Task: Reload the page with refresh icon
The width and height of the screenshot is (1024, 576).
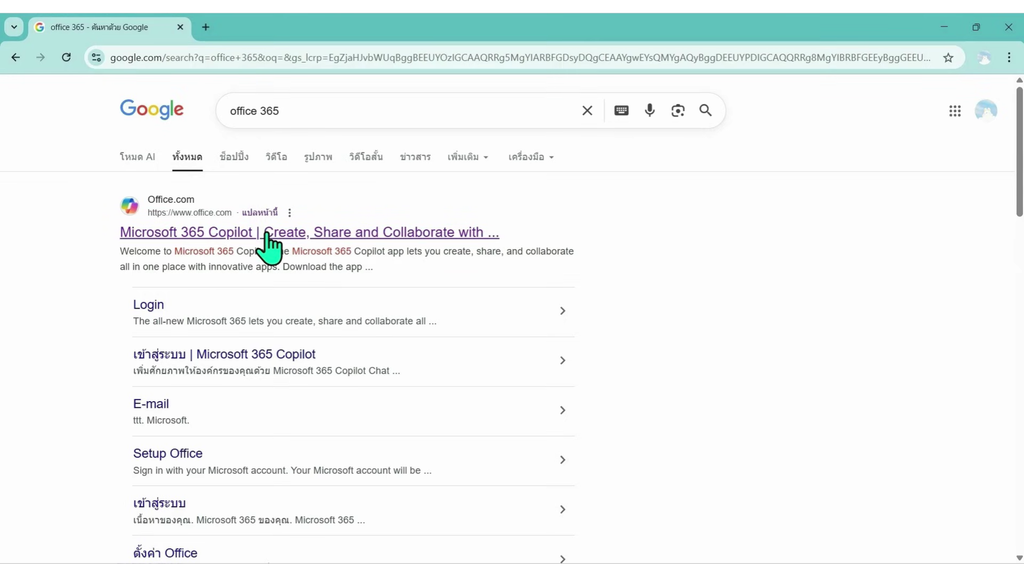Action: [x=66, y=57]
